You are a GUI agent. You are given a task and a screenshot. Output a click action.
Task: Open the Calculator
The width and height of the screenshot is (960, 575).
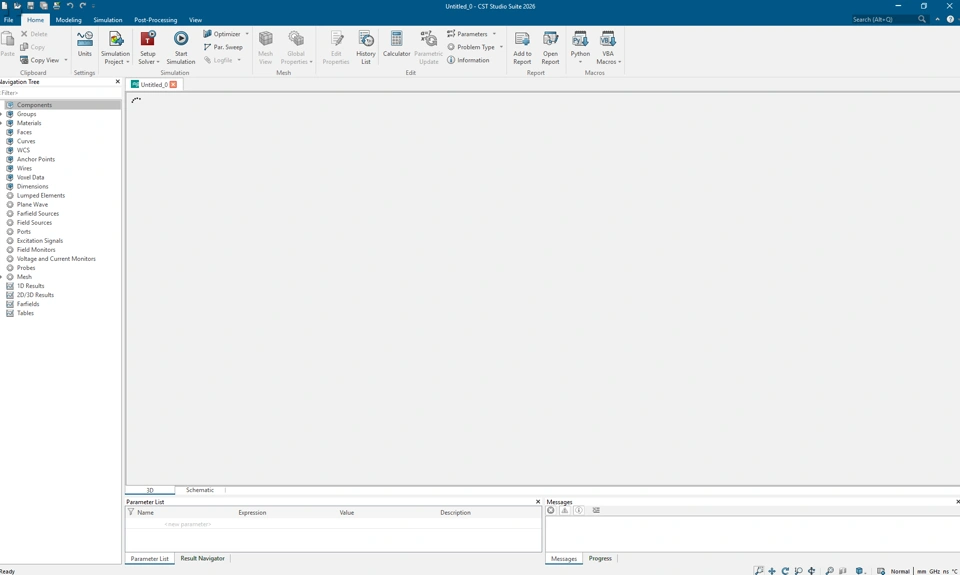[x=396, y=44]
